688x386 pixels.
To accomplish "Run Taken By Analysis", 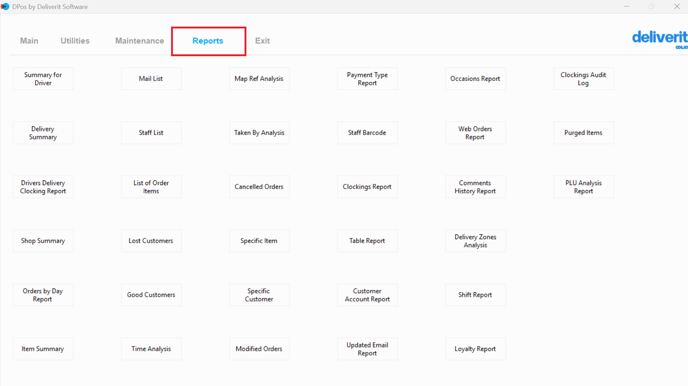I will pyautogui.click(x=259, y=132).
